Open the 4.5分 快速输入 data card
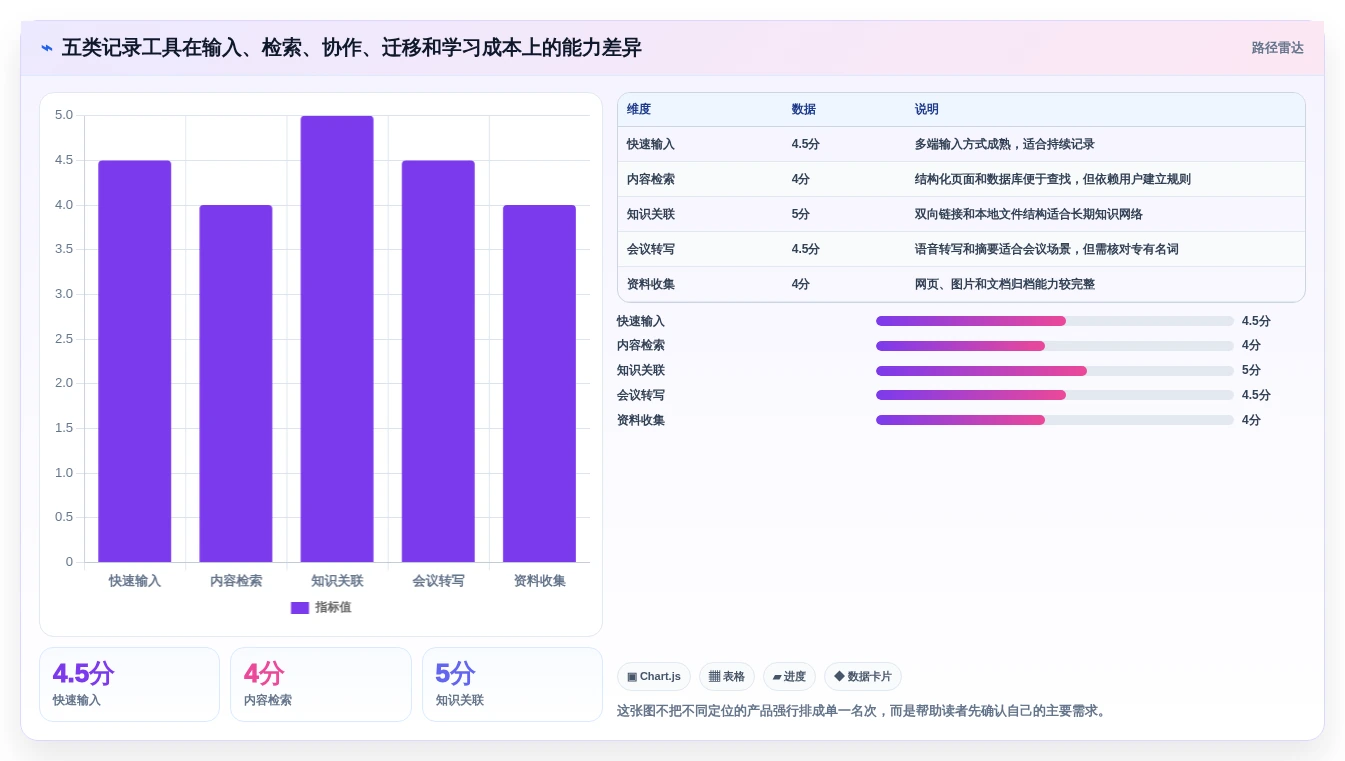 (129, 684)
